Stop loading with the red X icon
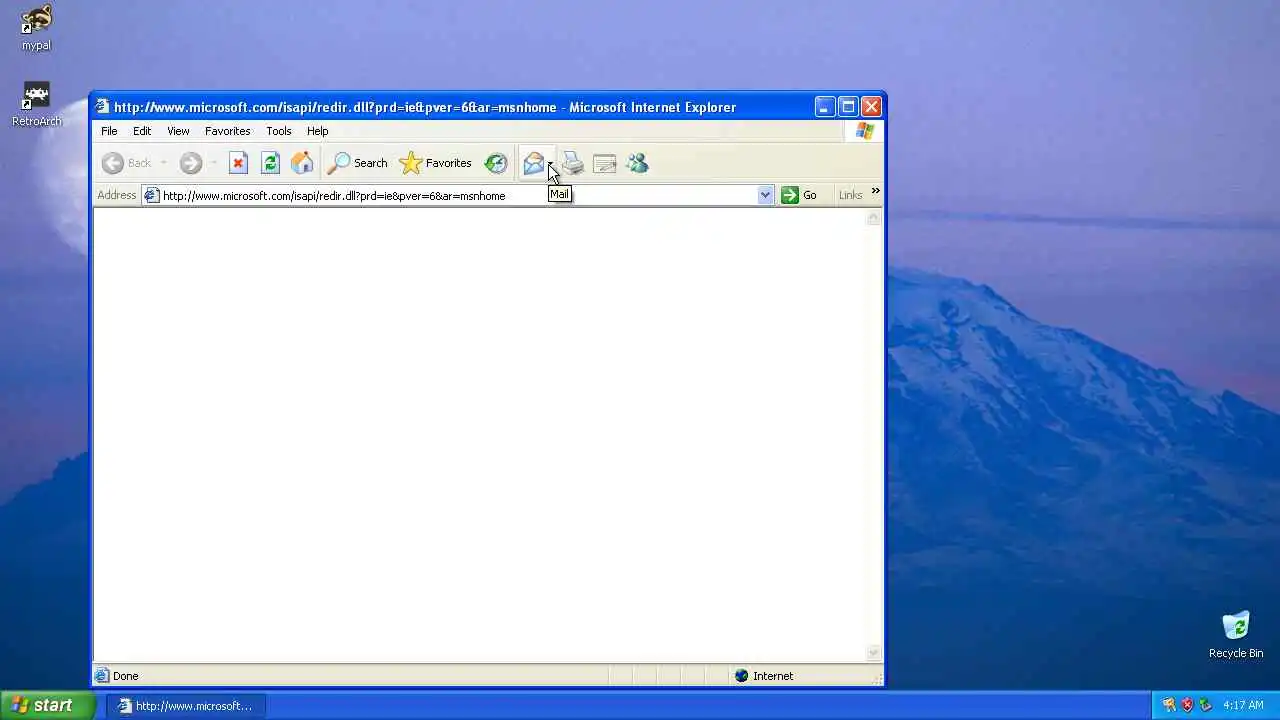This screenshot has width=1280, height=720. pyautogui.click(x=238, y=163)
